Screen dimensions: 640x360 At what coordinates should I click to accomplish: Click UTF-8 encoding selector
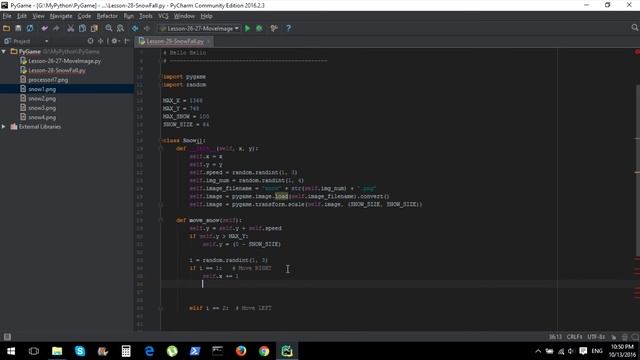tap(596, 337)
